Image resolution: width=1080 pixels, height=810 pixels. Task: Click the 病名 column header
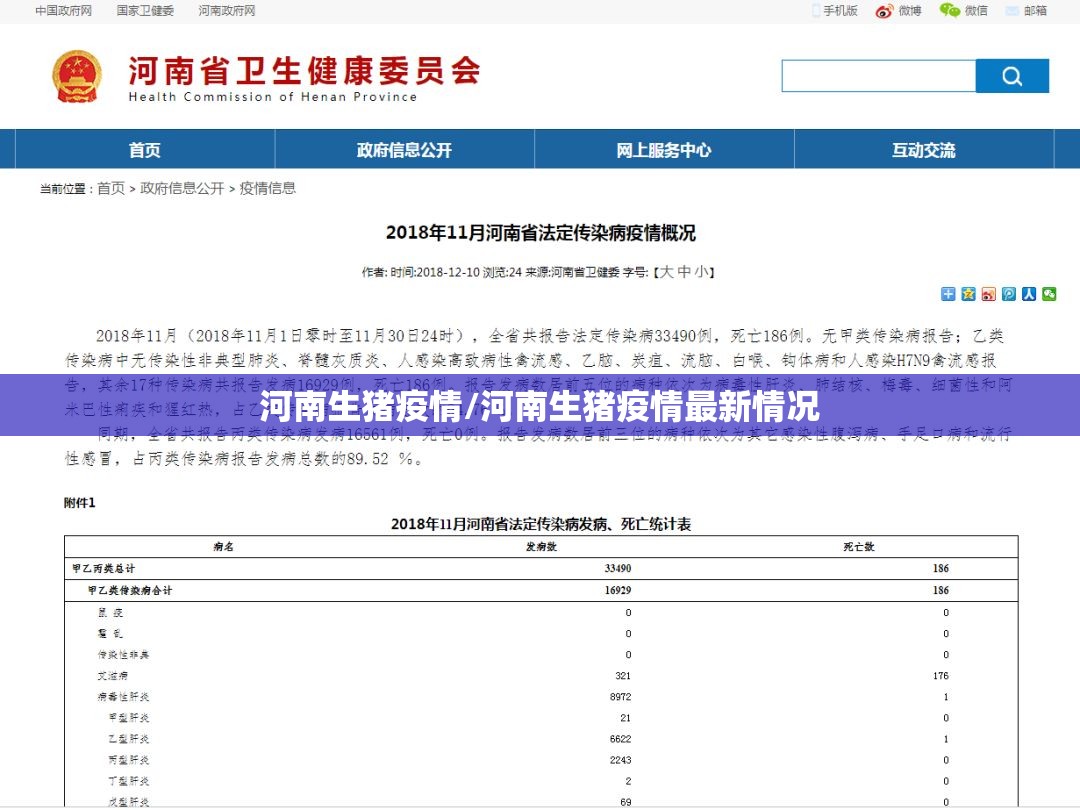click(223, 546)
